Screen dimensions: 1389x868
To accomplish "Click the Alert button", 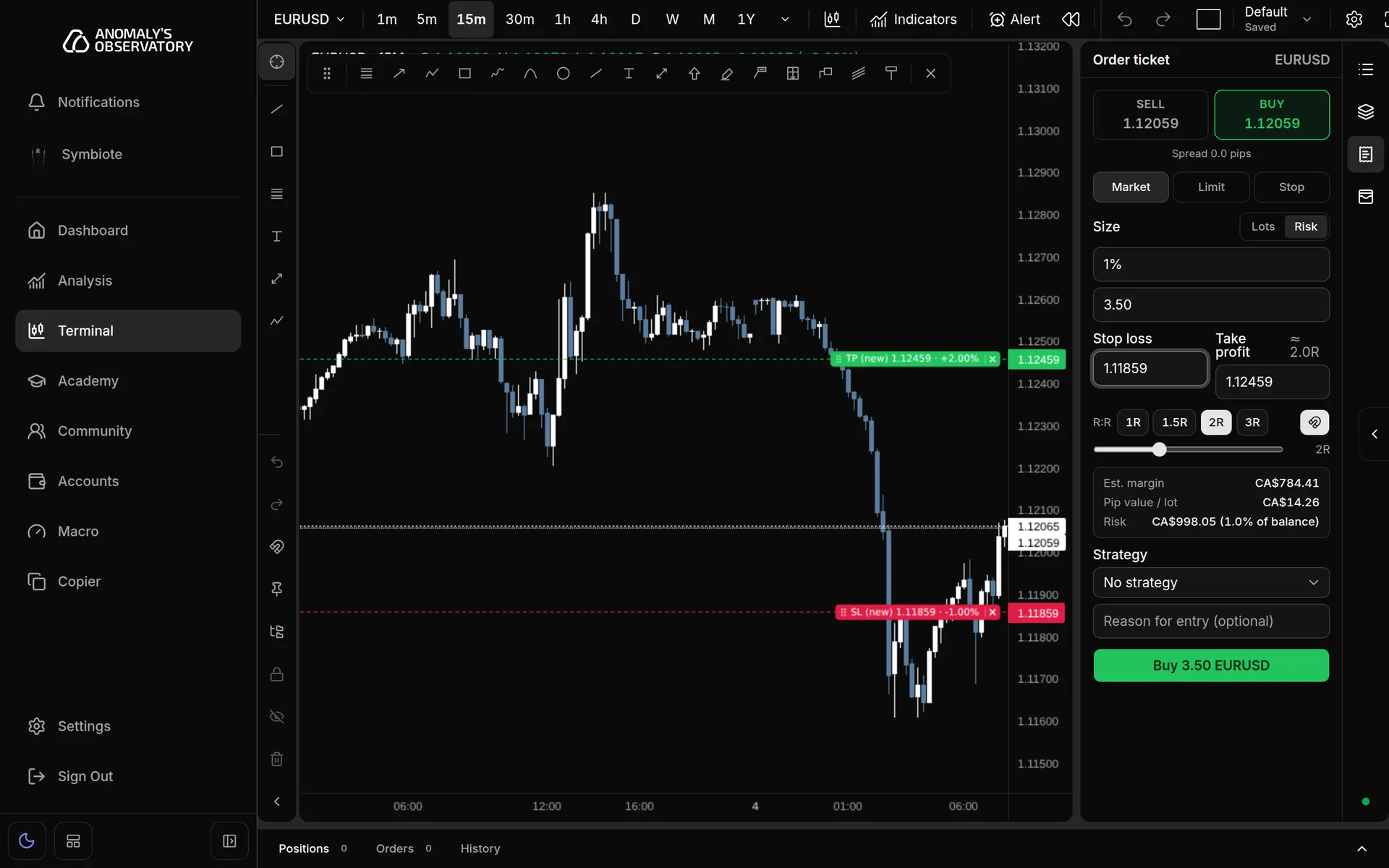I will pyautogui.click(x=1014, y=20).
